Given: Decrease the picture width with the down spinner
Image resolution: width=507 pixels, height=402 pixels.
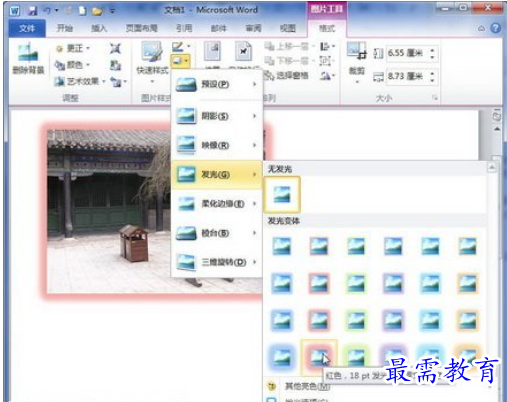Looking at the screenshot, I should (x=432, y=80).
